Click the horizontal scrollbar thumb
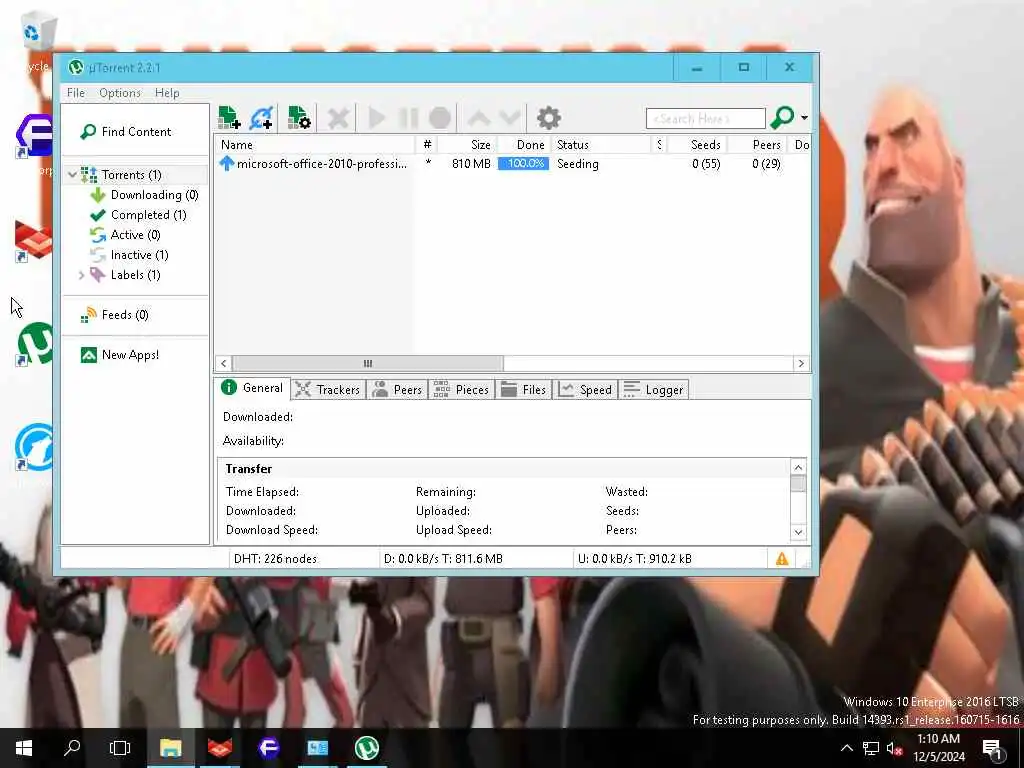Image resolution: width=1024 pixels, height=768 pixels. click(368, 363)
